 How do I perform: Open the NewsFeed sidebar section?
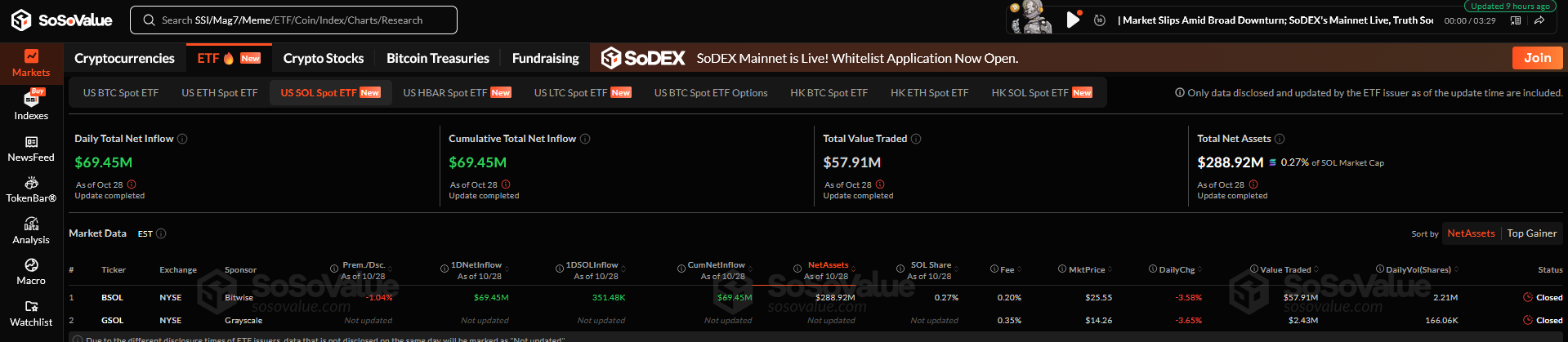tap(31, 149)
